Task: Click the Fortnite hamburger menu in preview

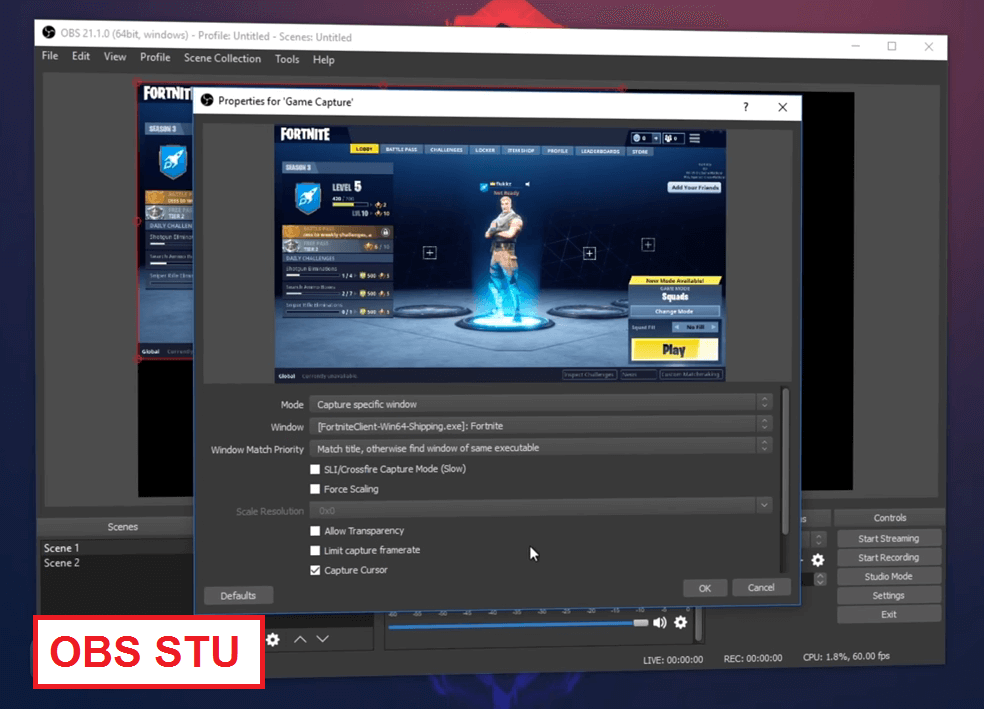Action: [x=695, y=138]
